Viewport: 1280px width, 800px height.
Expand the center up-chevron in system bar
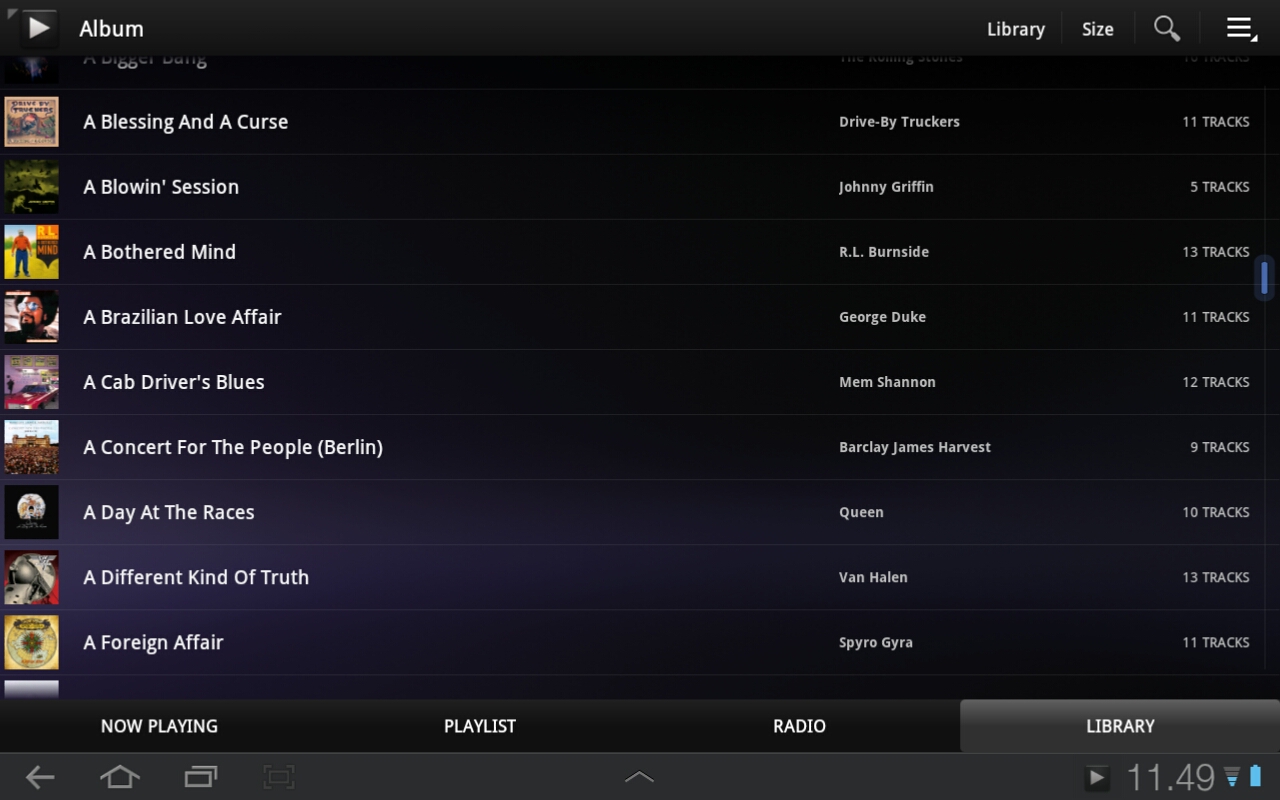[x=639, y=777]
